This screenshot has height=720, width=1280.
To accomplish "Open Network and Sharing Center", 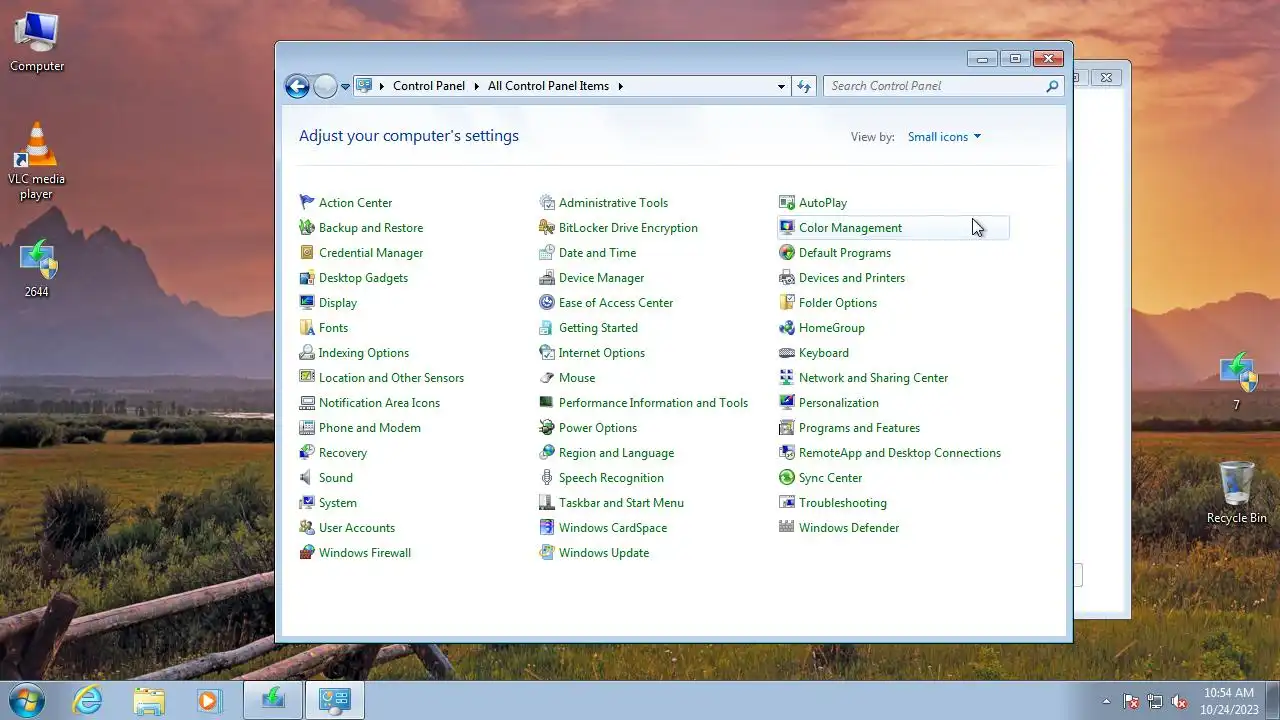I will tap(873, 377).
